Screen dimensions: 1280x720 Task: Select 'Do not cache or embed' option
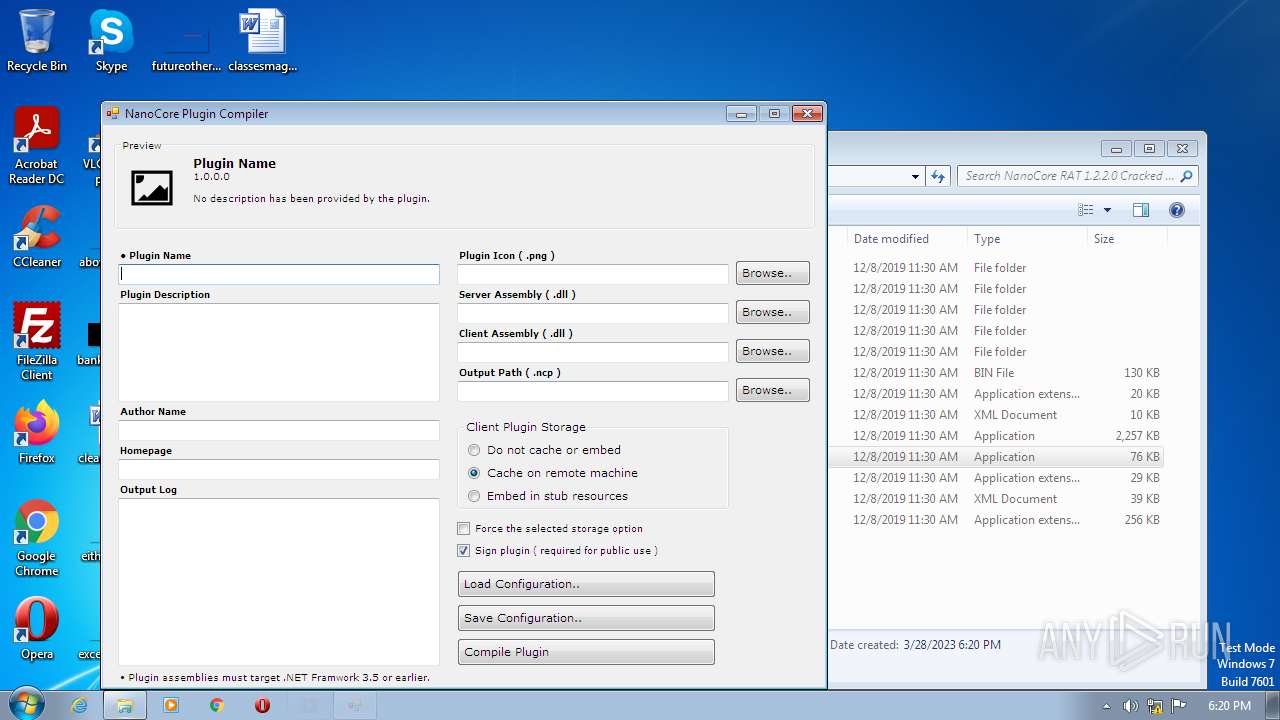[545, 450]
